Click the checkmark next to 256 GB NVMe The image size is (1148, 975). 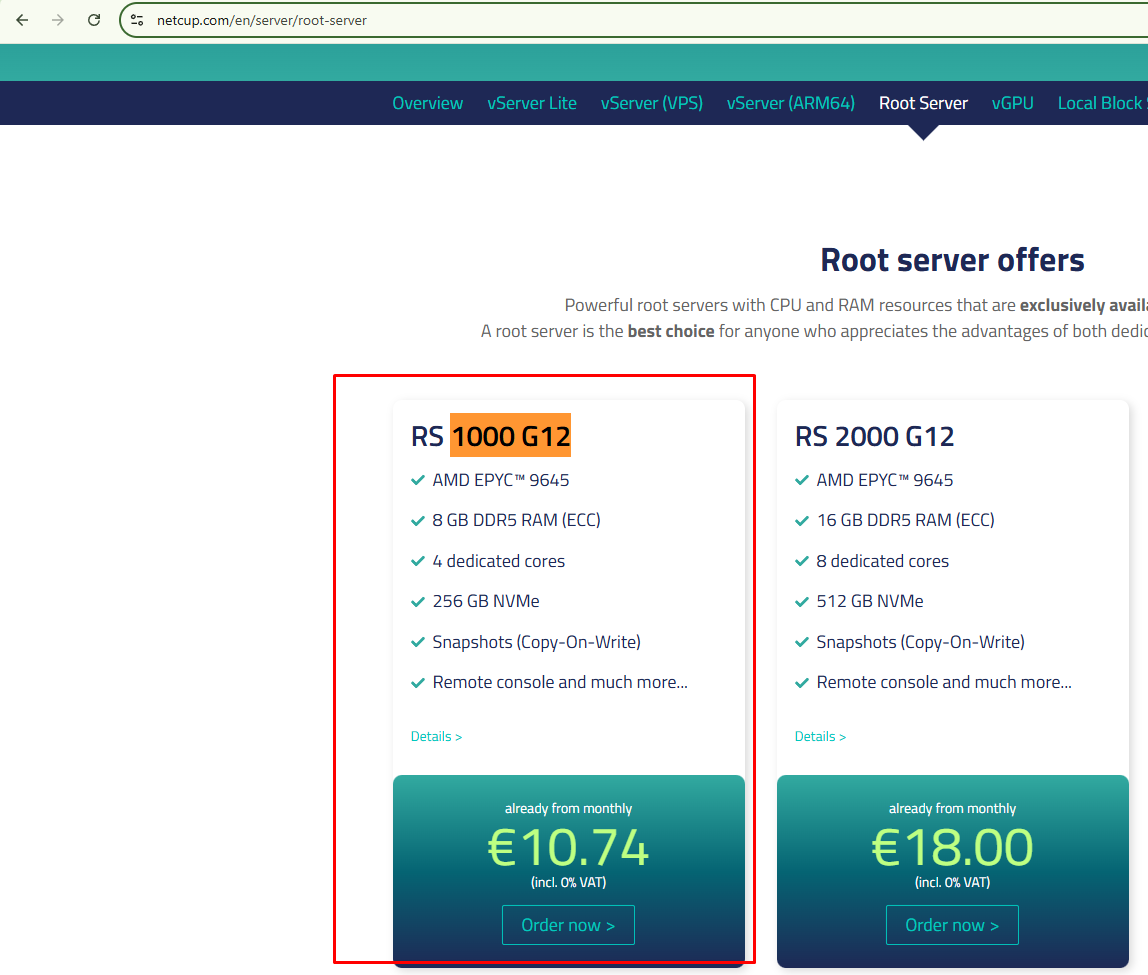[418, 602]
